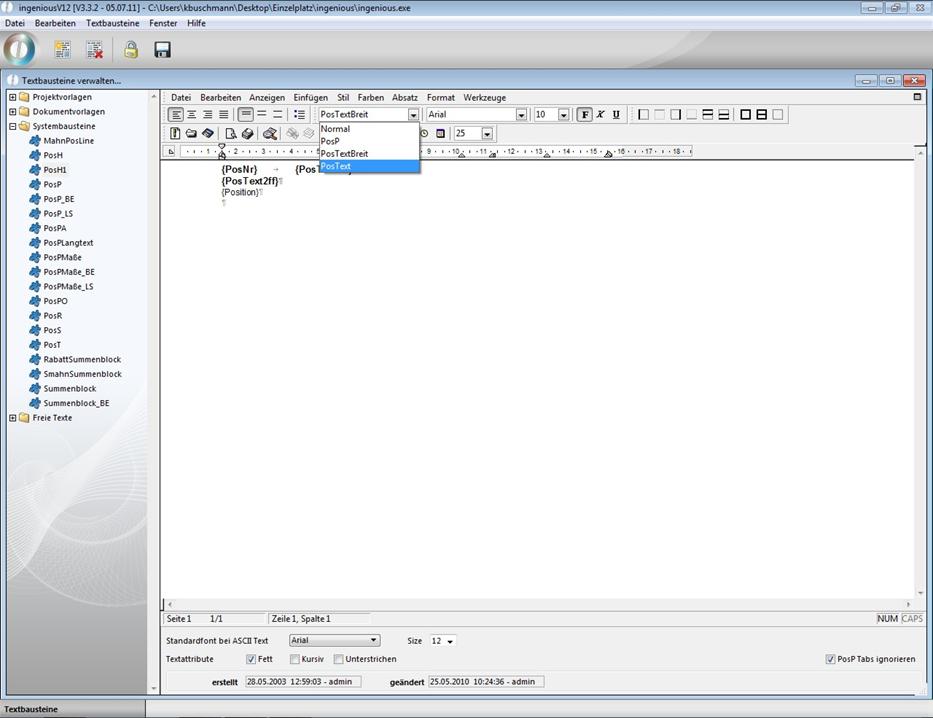
Task: Toggle bold formatting in editor toolbar
Action: (585, 115)
